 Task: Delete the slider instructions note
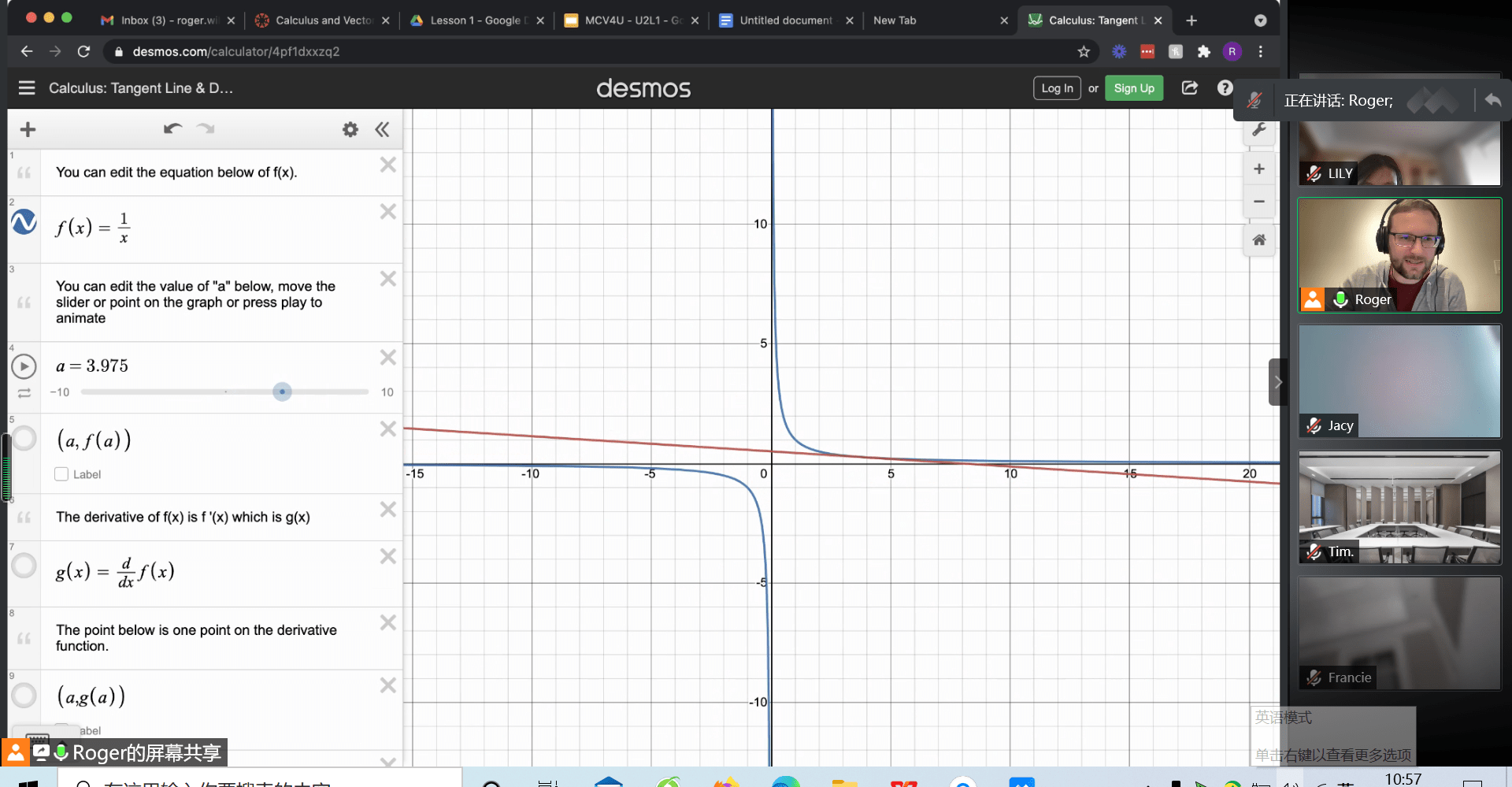(388, 278)
